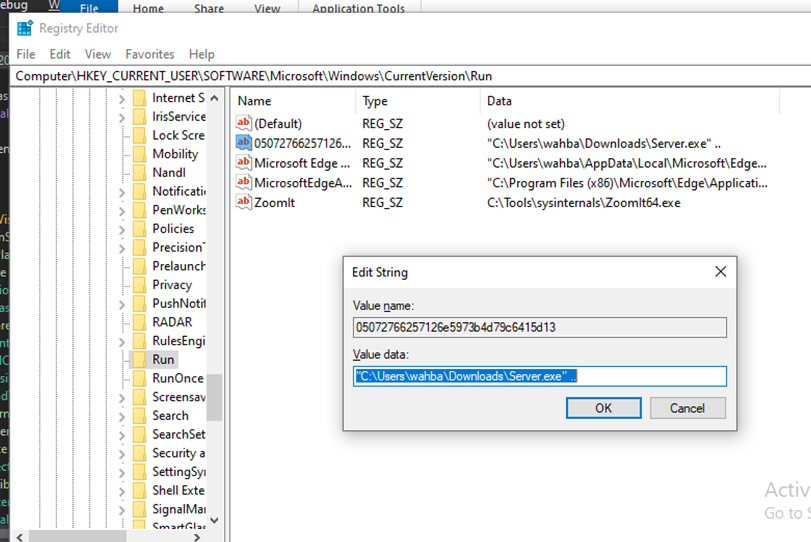Expand the PrecisionTouchPad key
The width and height of the screenshot is (811, 542).
pos(122,248)
